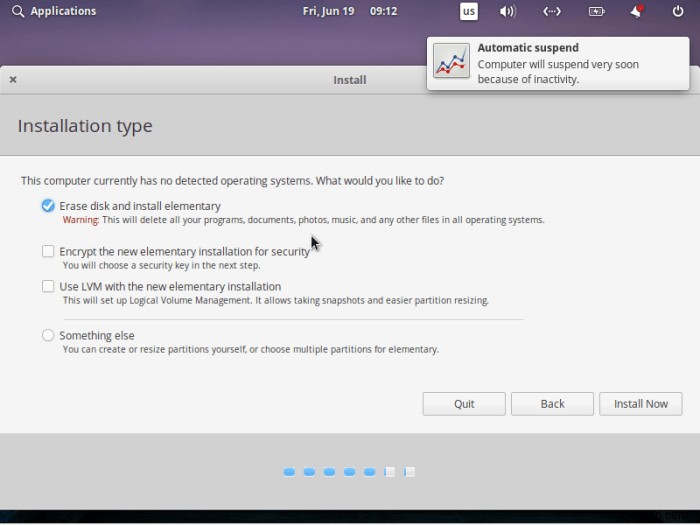The height and width of the screenshot is (525, 700).
Task: Open the us keyboard layout indicator
Action: (x=469, y=11)
